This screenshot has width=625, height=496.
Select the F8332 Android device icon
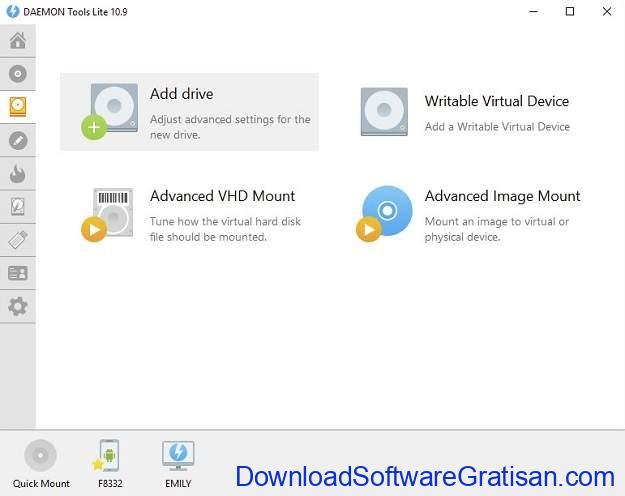click(x=107, y=455)
